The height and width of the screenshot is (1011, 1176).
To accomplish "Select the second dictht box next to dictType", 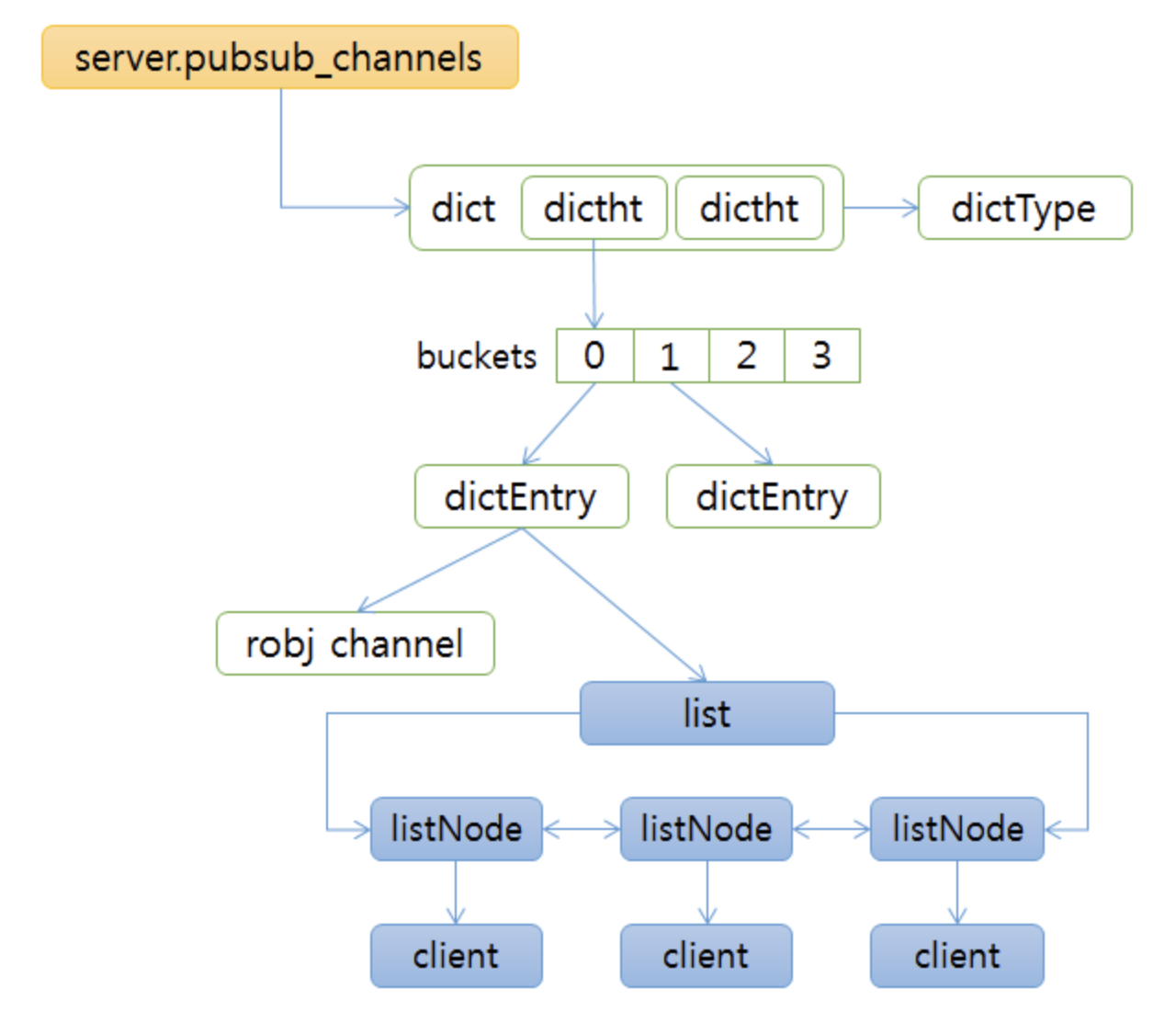I will (x=750, y=208).
